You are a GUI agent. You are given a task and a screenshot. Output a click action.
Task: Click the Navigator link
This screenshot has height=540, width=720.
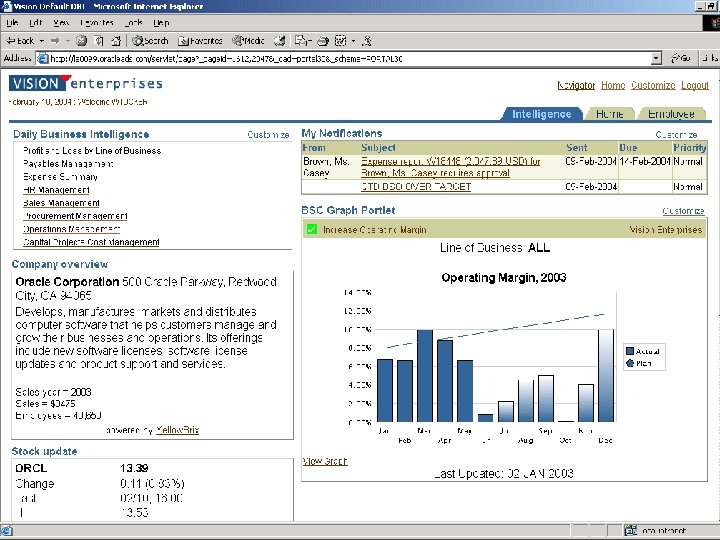[576, 85]
